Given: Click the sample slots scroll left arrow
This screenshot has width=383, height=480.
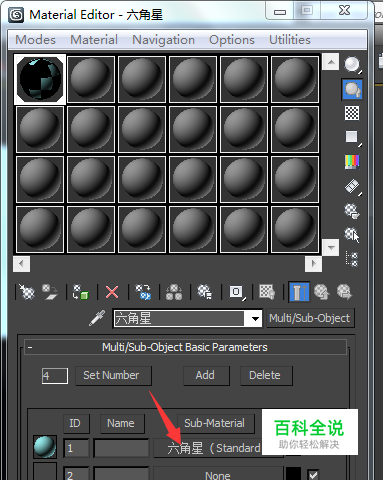Looking at the screenshot, I should click(x=22, y=264).
